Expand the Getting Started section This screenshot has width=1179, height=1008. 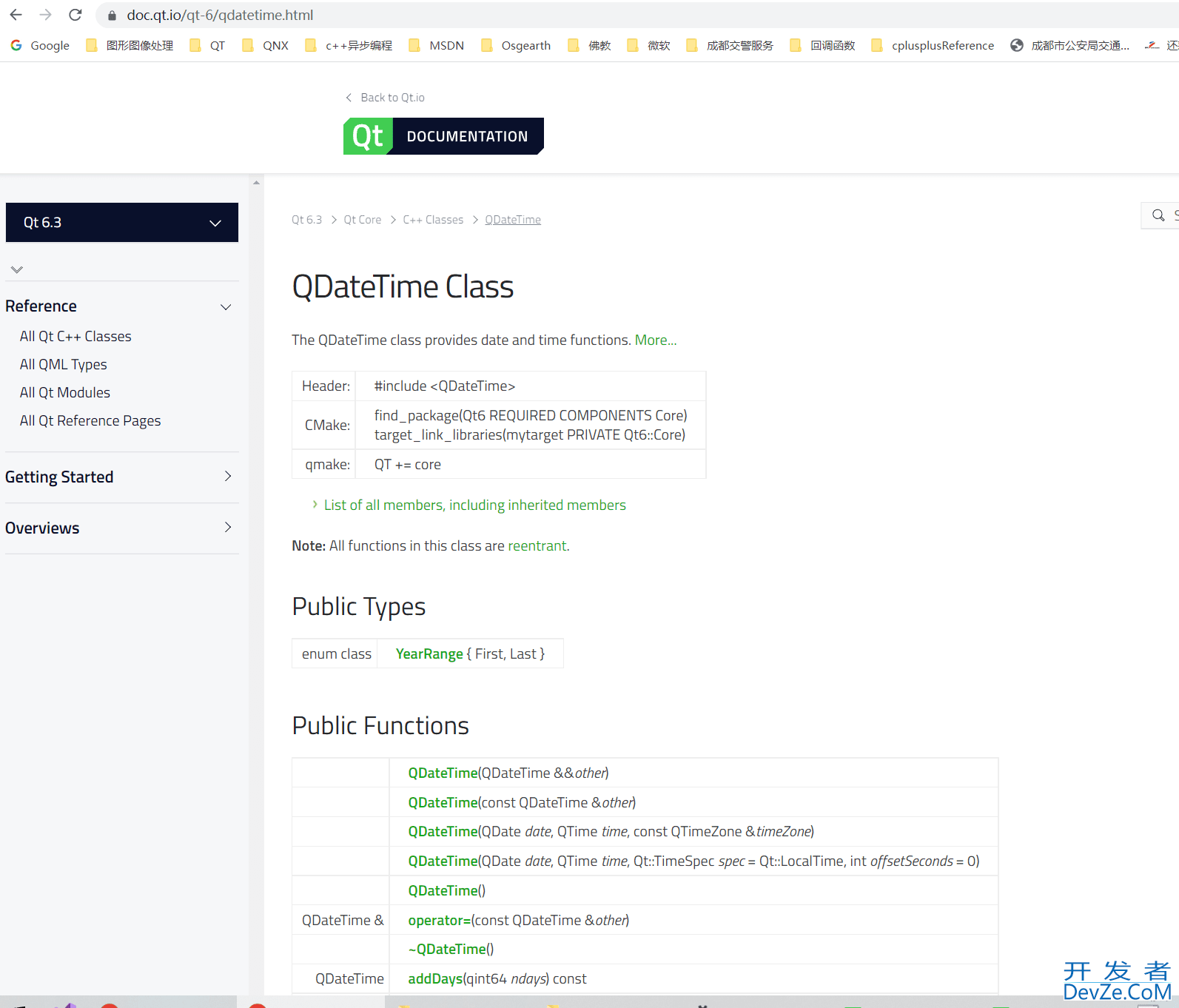pyautogui.click(x=228, y=477)
